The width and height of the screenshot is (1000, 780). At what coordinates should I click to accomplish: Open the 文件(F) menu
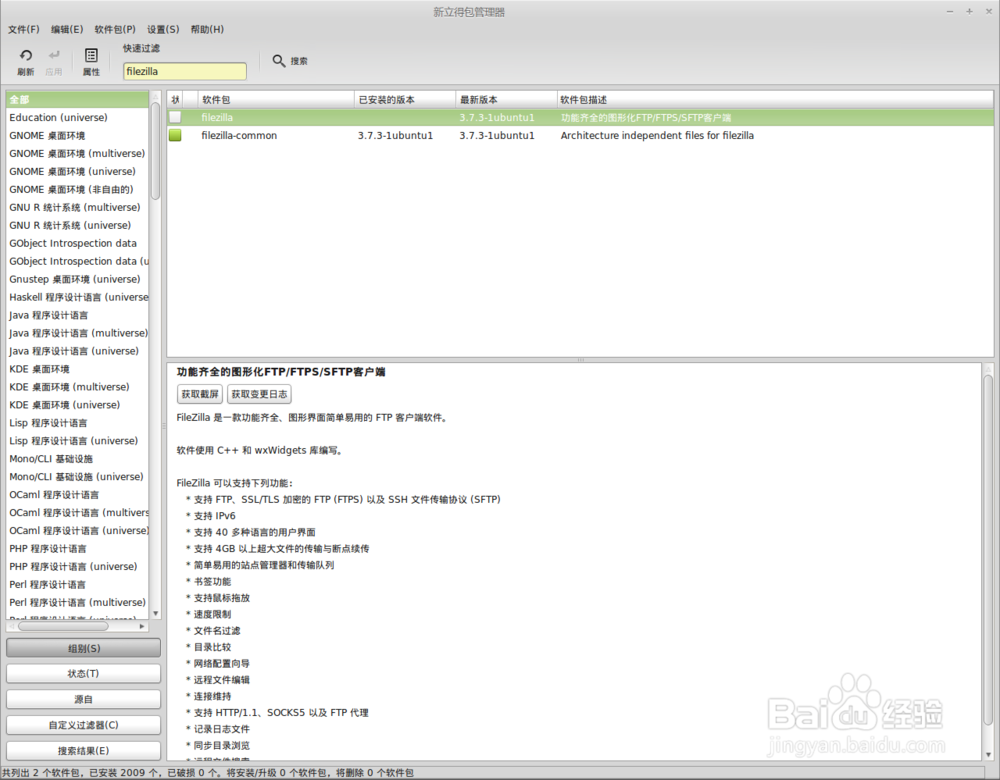[22, 29]
